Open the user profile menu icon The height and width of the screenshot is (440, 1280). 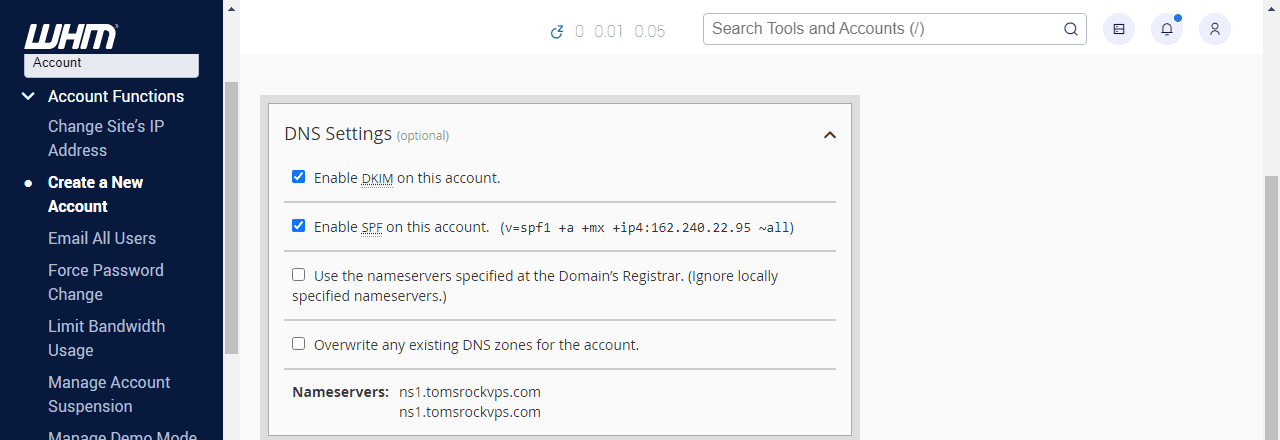pos(1215,29)
